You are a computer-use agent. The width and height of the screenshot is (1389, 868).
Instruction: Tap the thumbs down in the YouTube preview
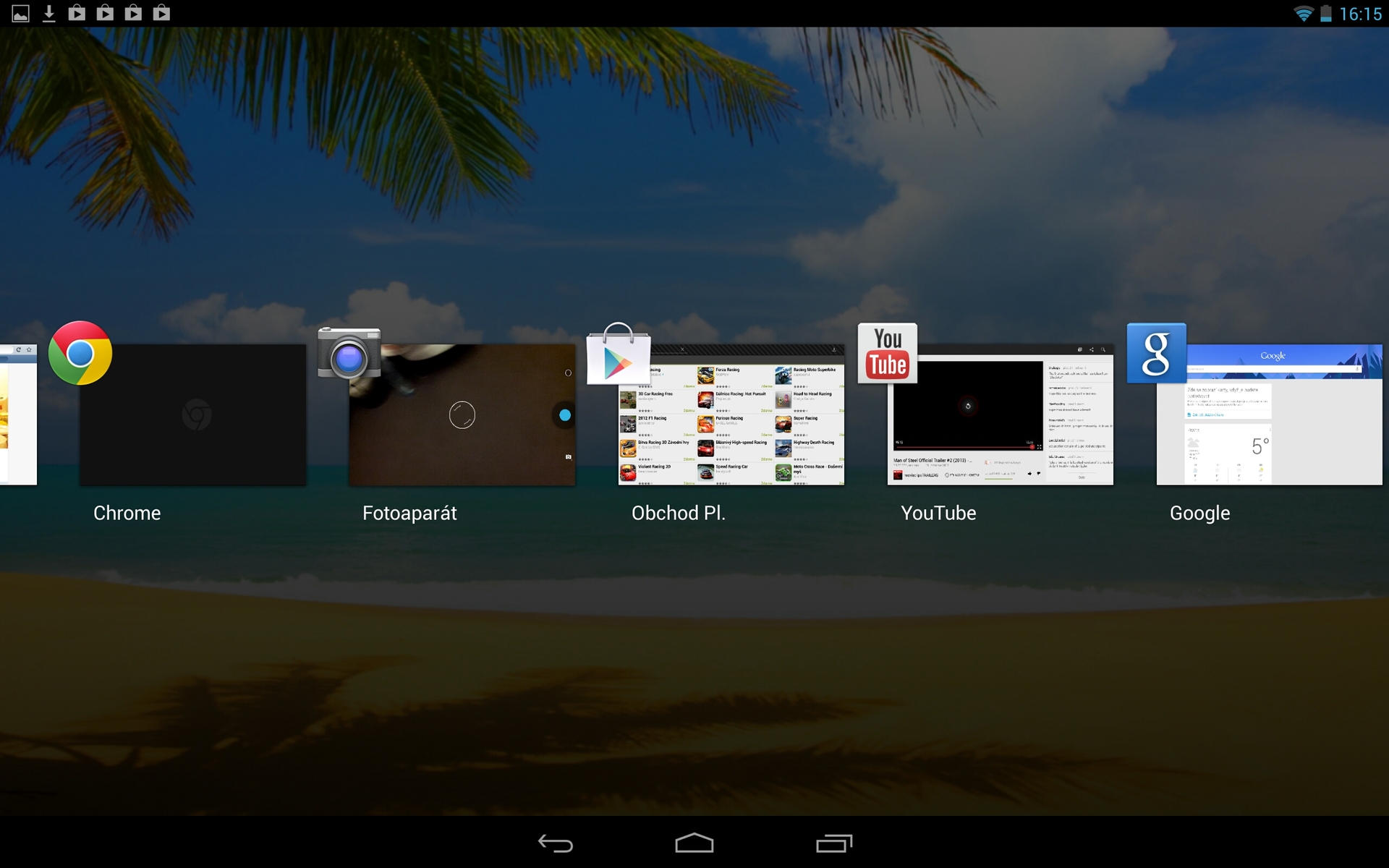pyautogui.click(x=1039, y=474)
